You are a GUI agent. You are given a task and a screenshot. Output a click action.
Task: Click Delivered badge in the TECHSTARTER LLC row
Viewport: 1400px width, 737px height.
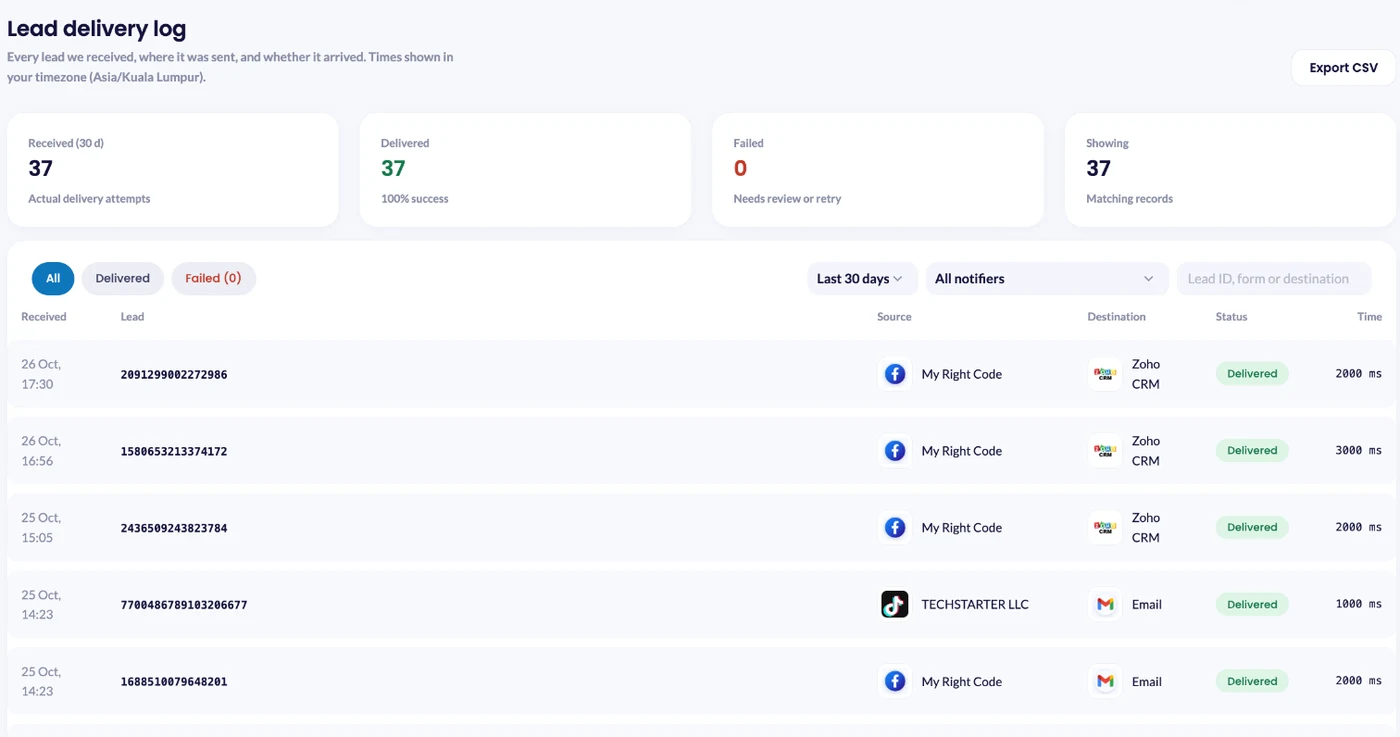(1252, 604)
